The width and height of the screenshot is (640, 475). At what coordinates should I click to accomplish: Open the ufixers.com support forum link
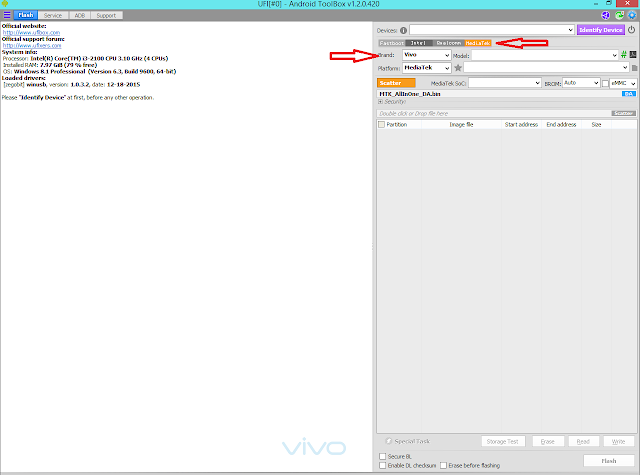(x=32, y=45)
